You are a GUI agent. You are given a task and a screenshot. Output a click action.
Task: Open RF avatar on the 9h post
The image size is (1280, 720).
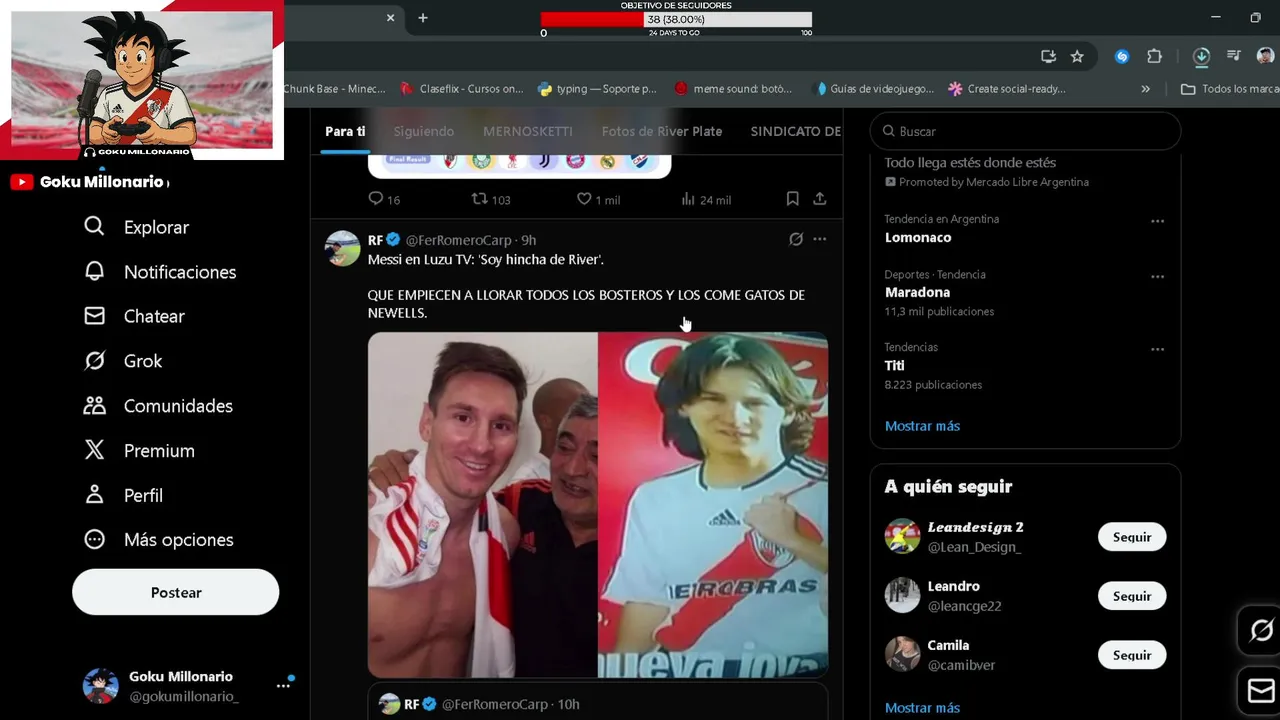coord(343,248)
